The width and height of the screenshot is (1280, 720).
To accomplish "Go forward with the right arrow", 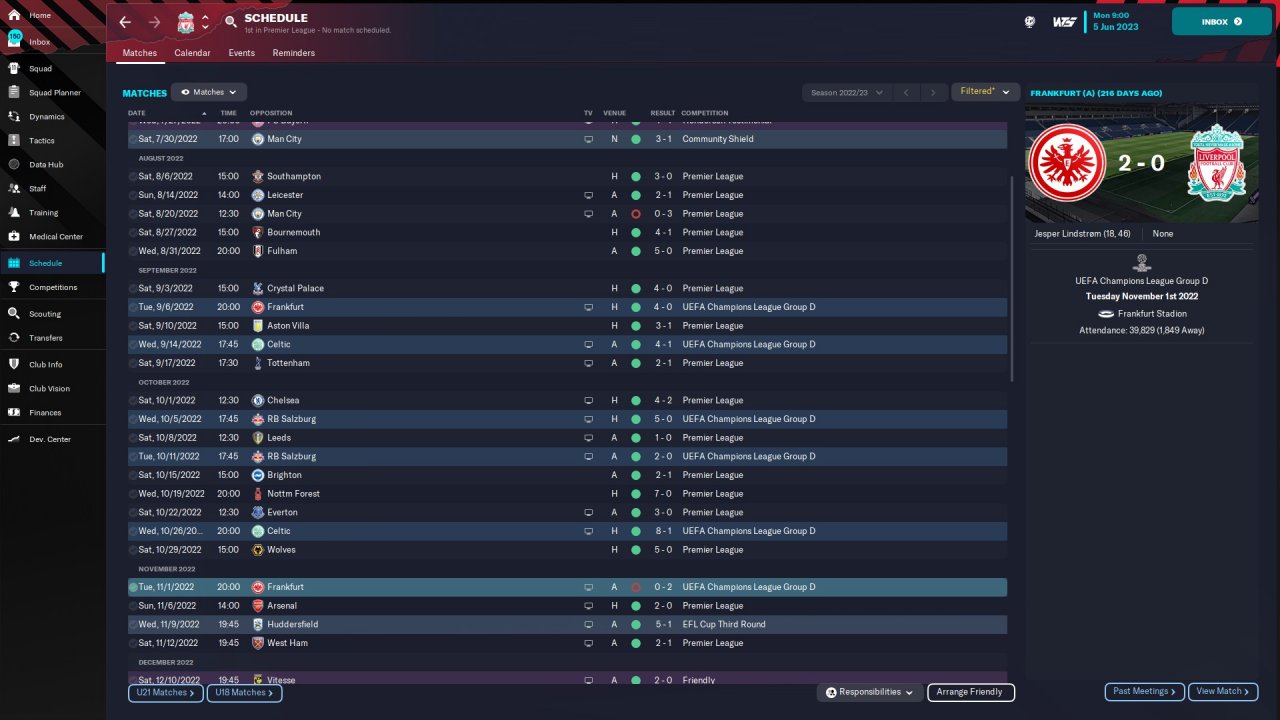I will 154,22.
